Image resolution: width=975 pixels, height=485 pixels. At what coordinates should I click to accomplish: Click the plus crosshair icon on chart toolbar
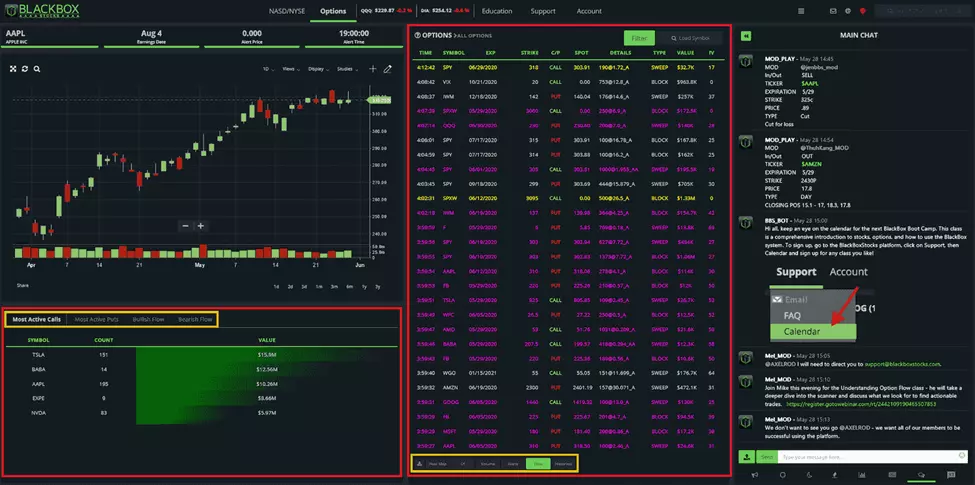pyautogui.click(x=372, y=69)
